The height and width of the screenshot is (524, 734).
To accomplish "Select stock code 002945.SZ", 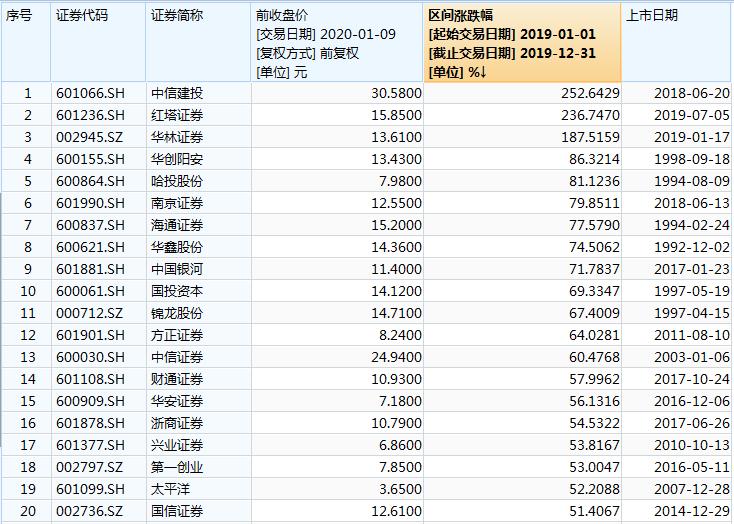I will click(90, 137).
